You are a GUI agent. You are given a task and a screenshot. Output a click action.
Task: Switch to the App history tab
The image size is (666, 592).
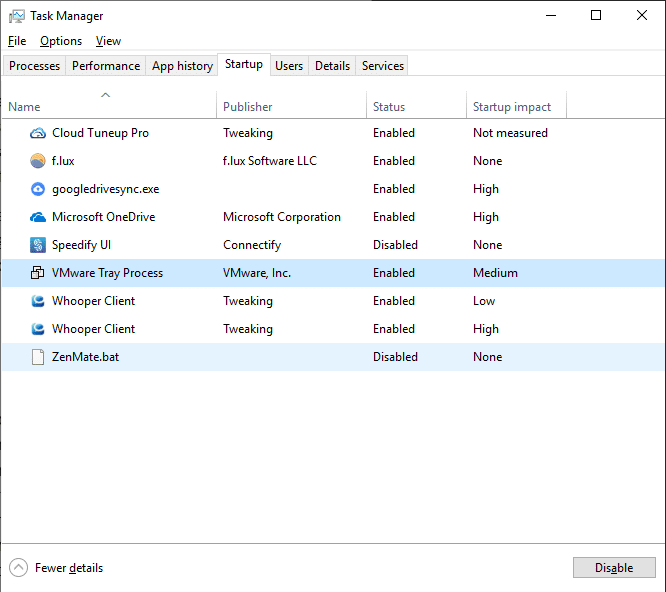point(182,66)
